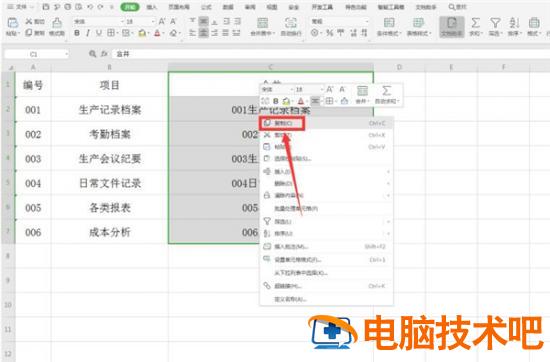The image size is (550, 362).
Task: Click the fx insert function icon
Action: [104, 54]
